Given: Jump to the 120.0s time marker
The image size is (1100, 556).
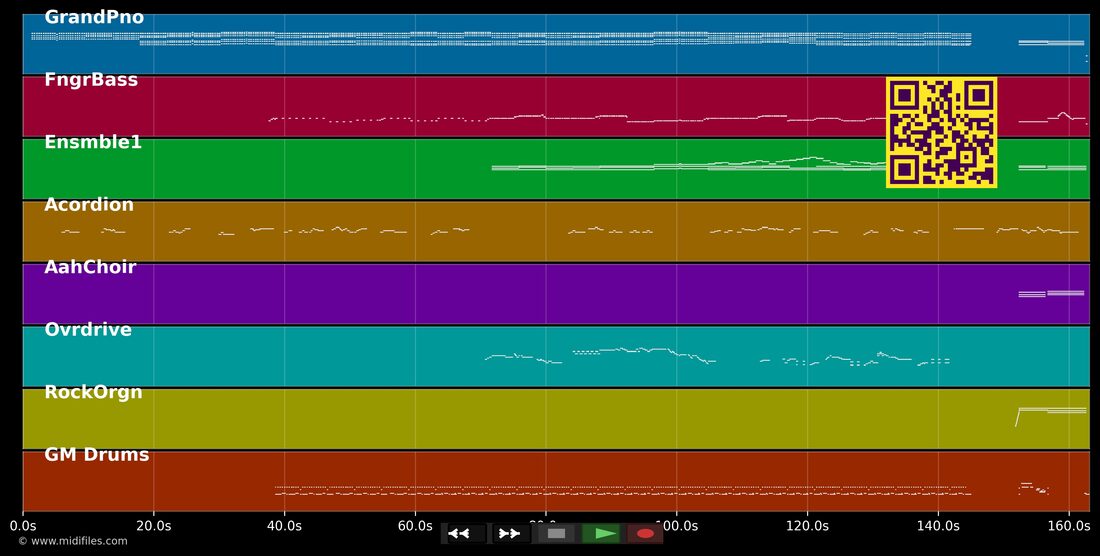Looking at the screenshot, I should pyautogui.click(x=807, y=525).
